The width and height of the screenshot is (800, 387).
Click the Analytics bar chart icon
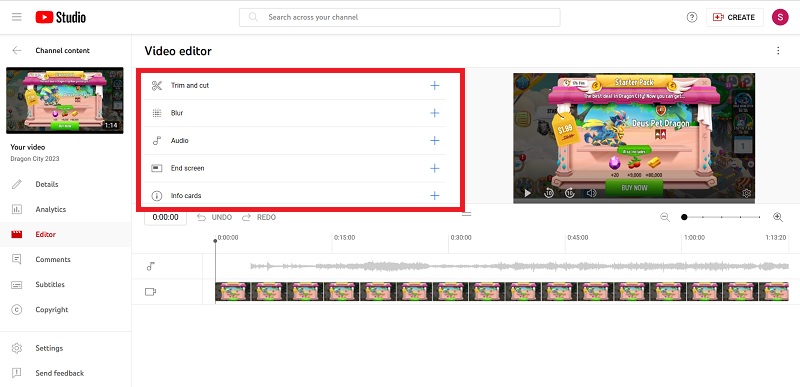pyautogui.click(x=17, y=210)
